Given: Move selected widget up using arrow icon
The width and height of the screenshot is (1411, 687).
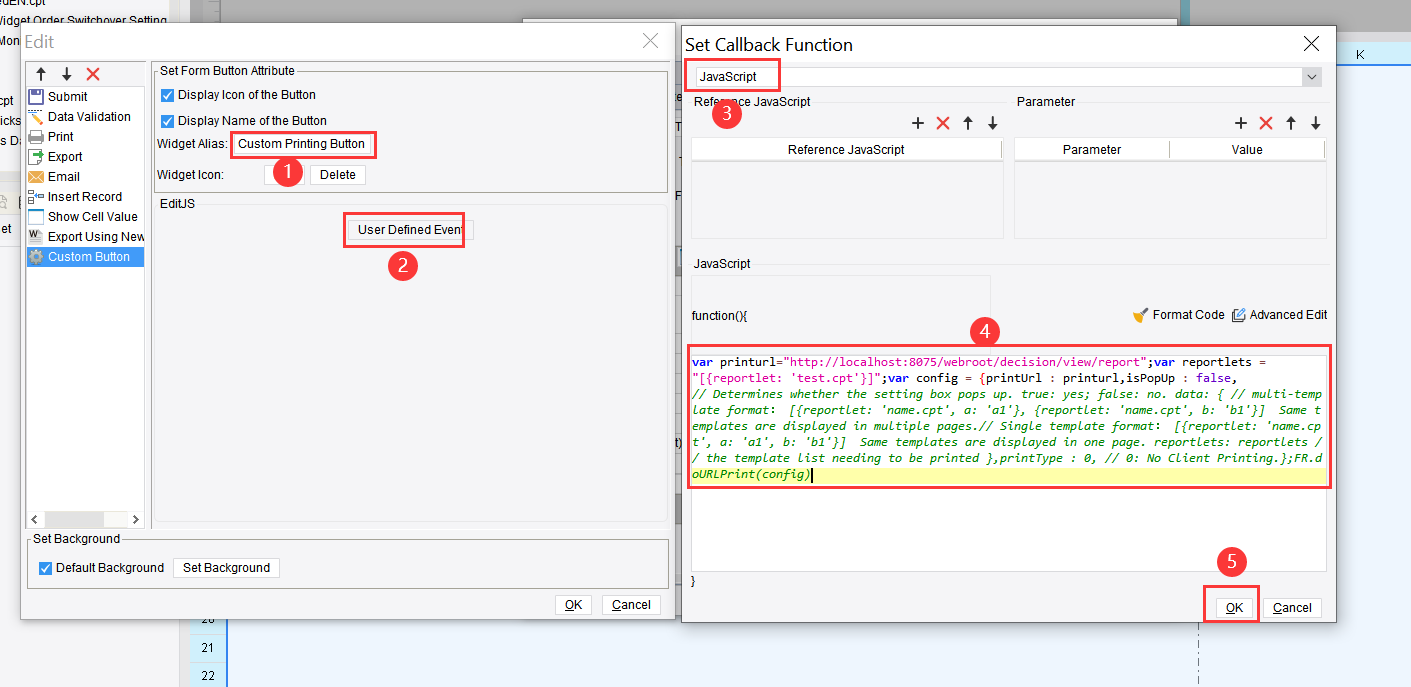Looking at the screenshot, I should [x=40, y=73].
